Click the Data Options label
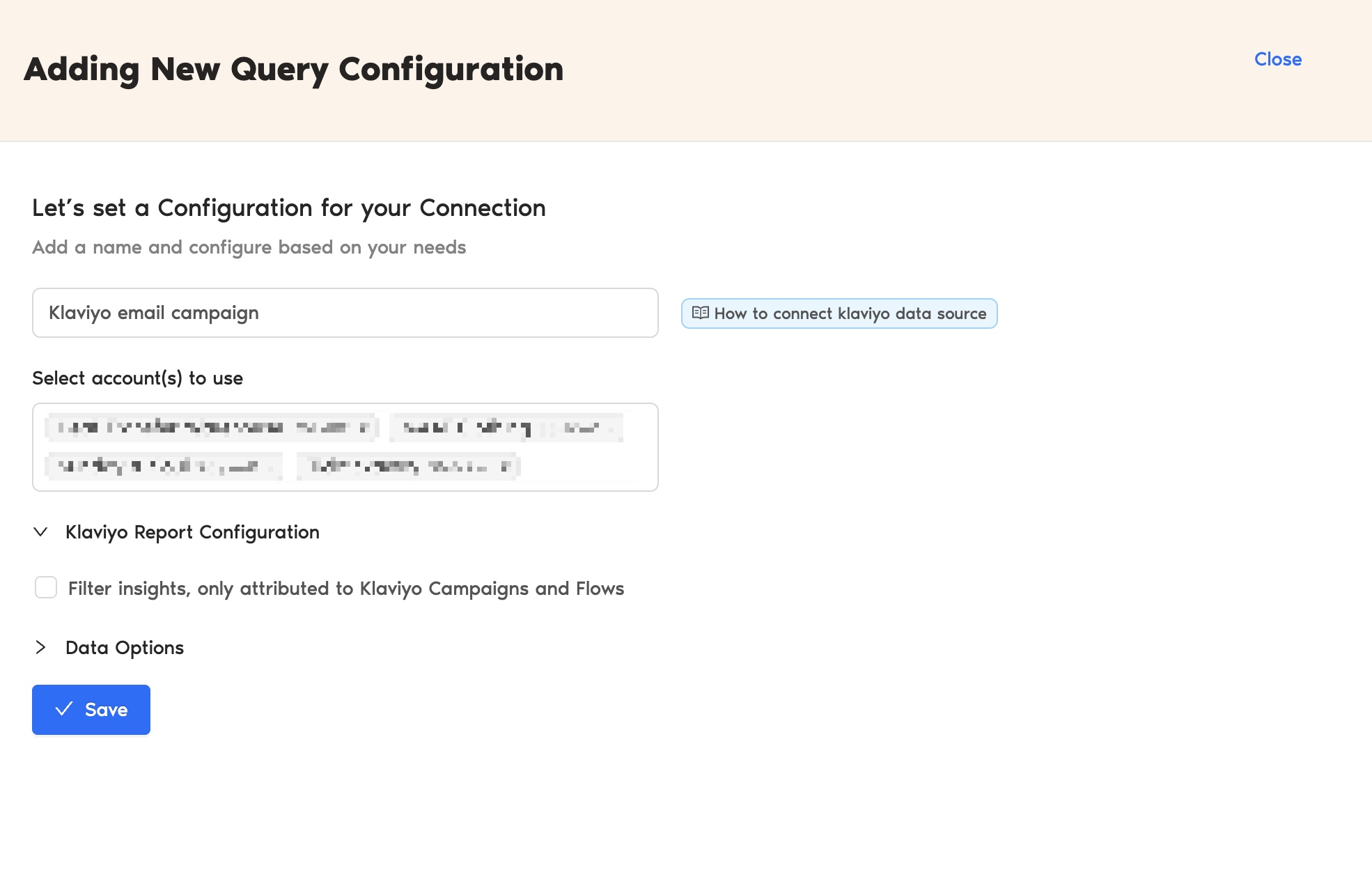Viewport: 1372px width, 893px height. pyautogui.click(x=125, y=648)
